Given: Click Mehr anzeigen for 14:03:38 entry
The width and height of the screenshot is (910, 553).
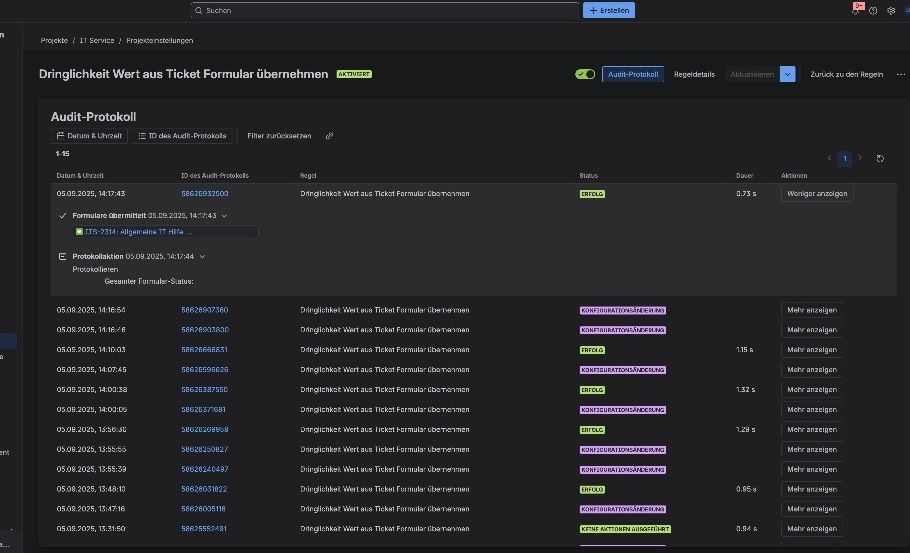Looking at the screenshot, I should point(811,389).
